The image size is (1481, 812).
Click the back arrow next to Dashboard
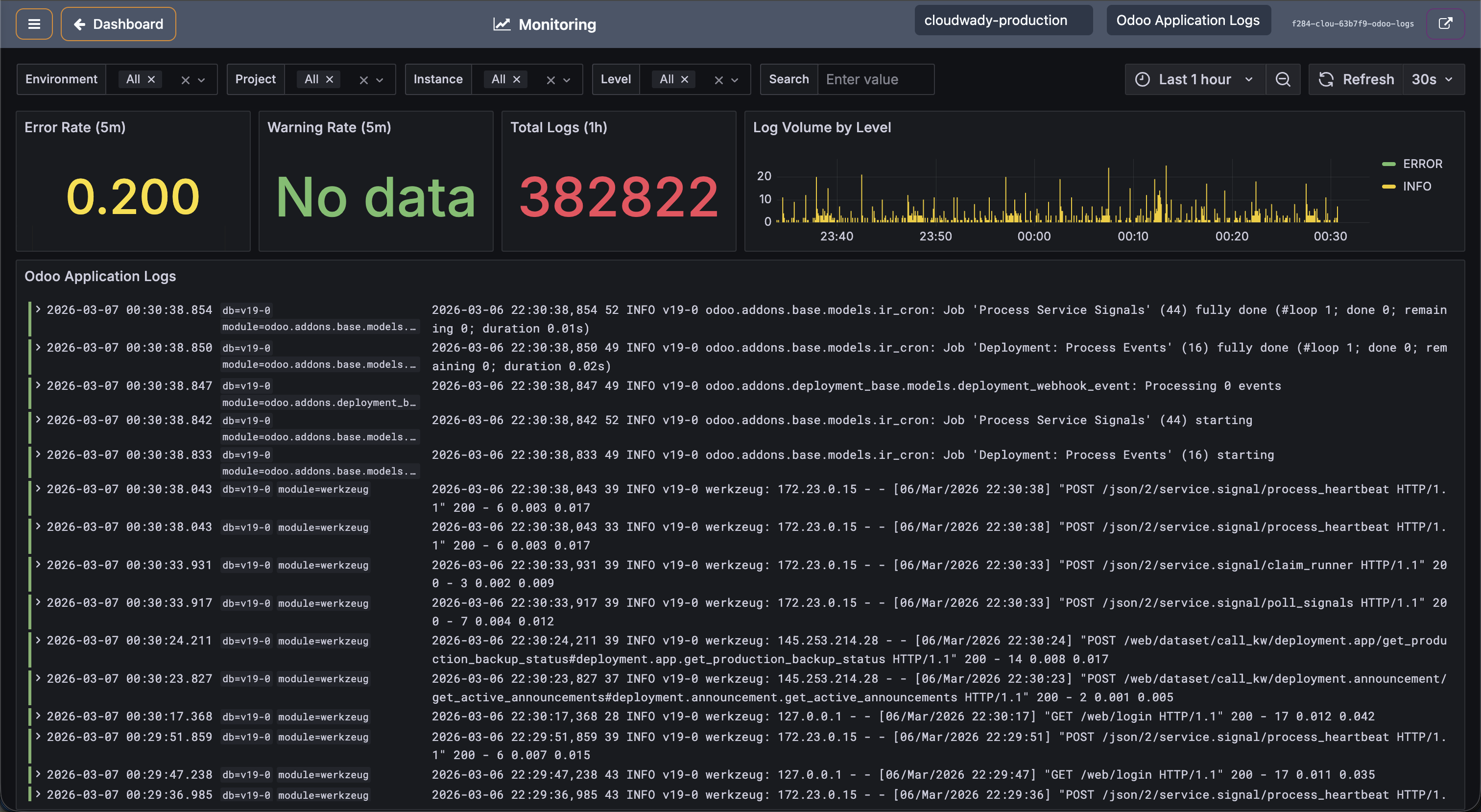click(79, 24)
